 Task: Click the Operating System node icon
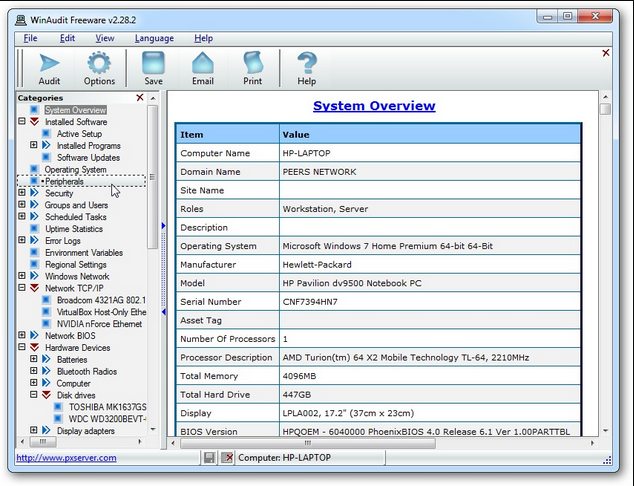[x=34, y=169]
